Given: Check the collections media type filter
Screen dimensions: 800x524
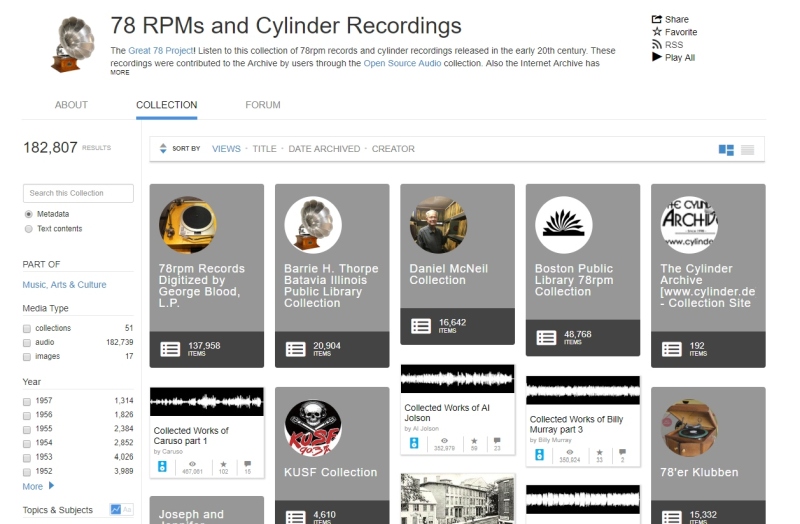Looking at the screenshot, I should (27, 329).
